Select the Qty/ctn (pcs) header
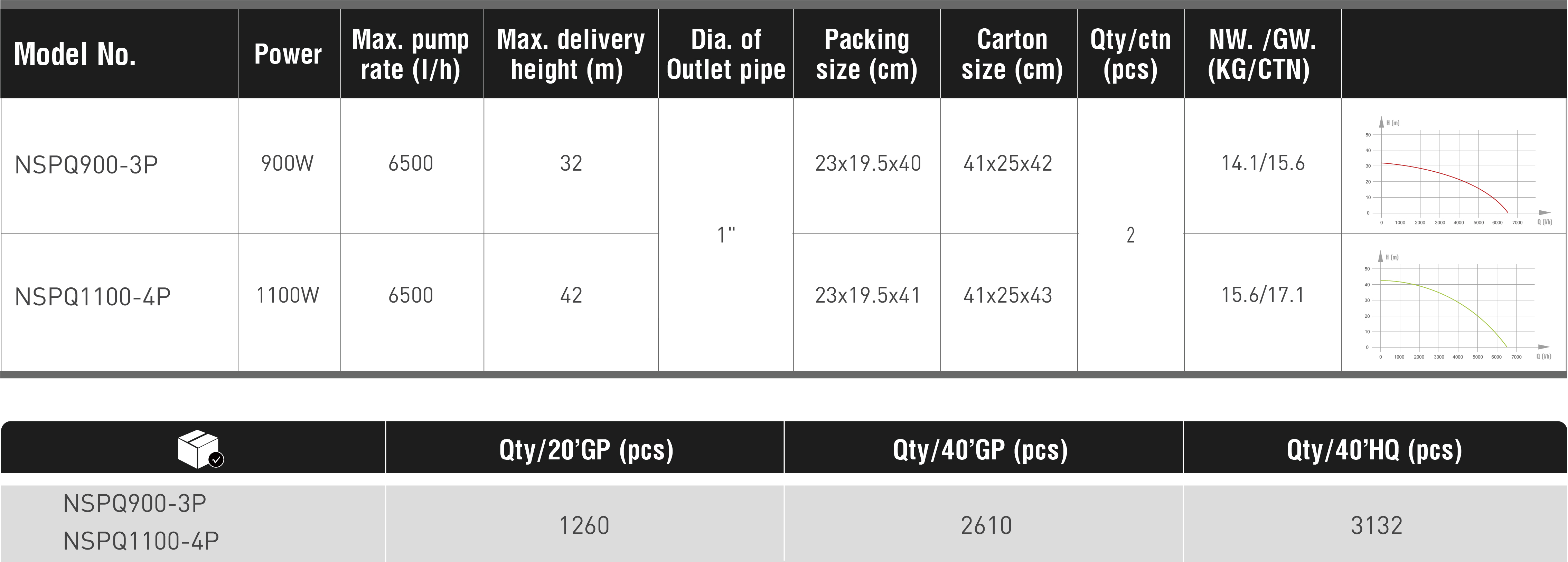 click(x=1130, y=54)
